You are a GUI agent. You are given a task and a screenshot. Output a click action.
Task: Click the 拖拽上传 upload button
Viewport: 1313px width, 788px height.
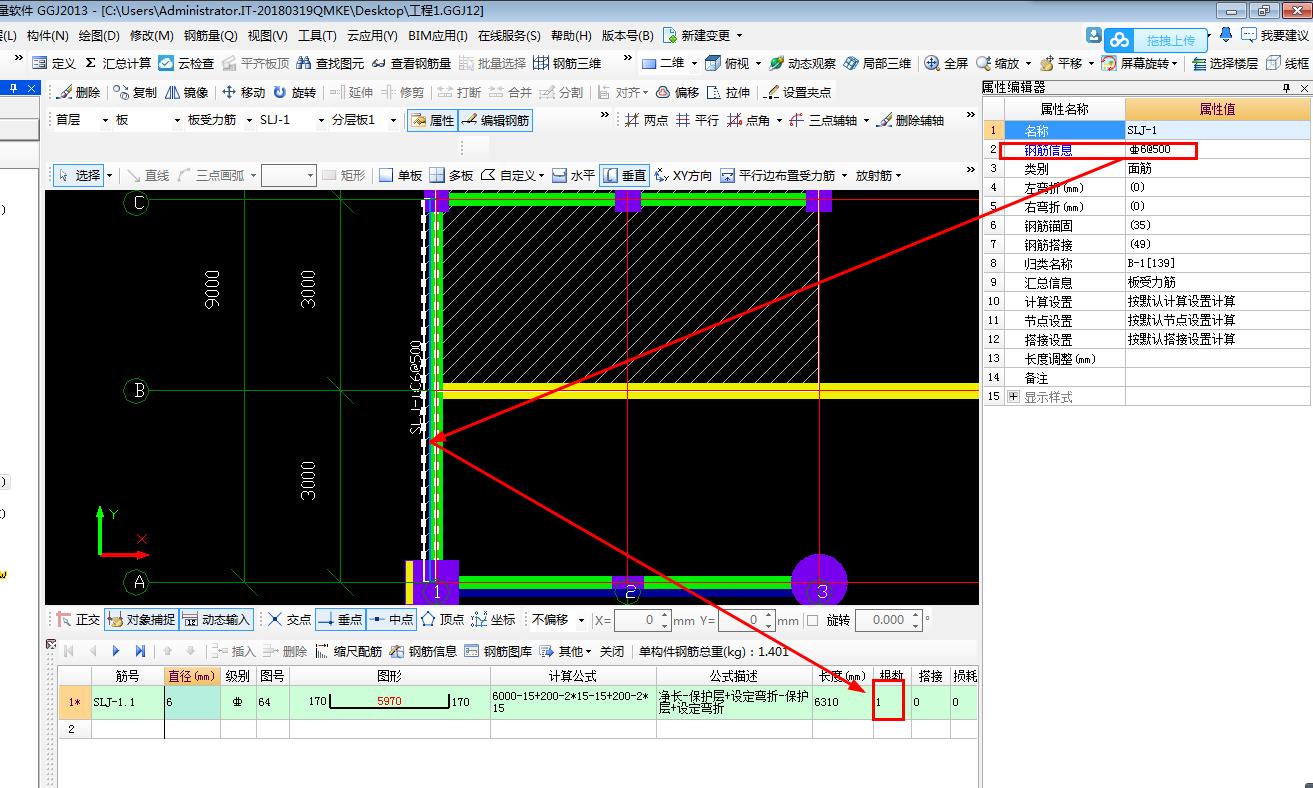(1155, 41)
